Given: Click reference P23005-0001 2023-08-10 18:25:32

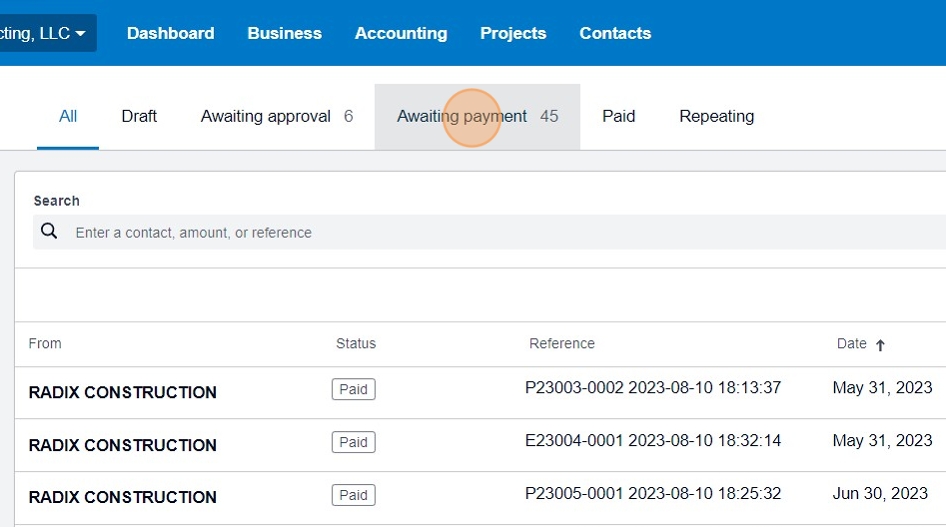Looking at the screenshot, I should click(653, 494).
